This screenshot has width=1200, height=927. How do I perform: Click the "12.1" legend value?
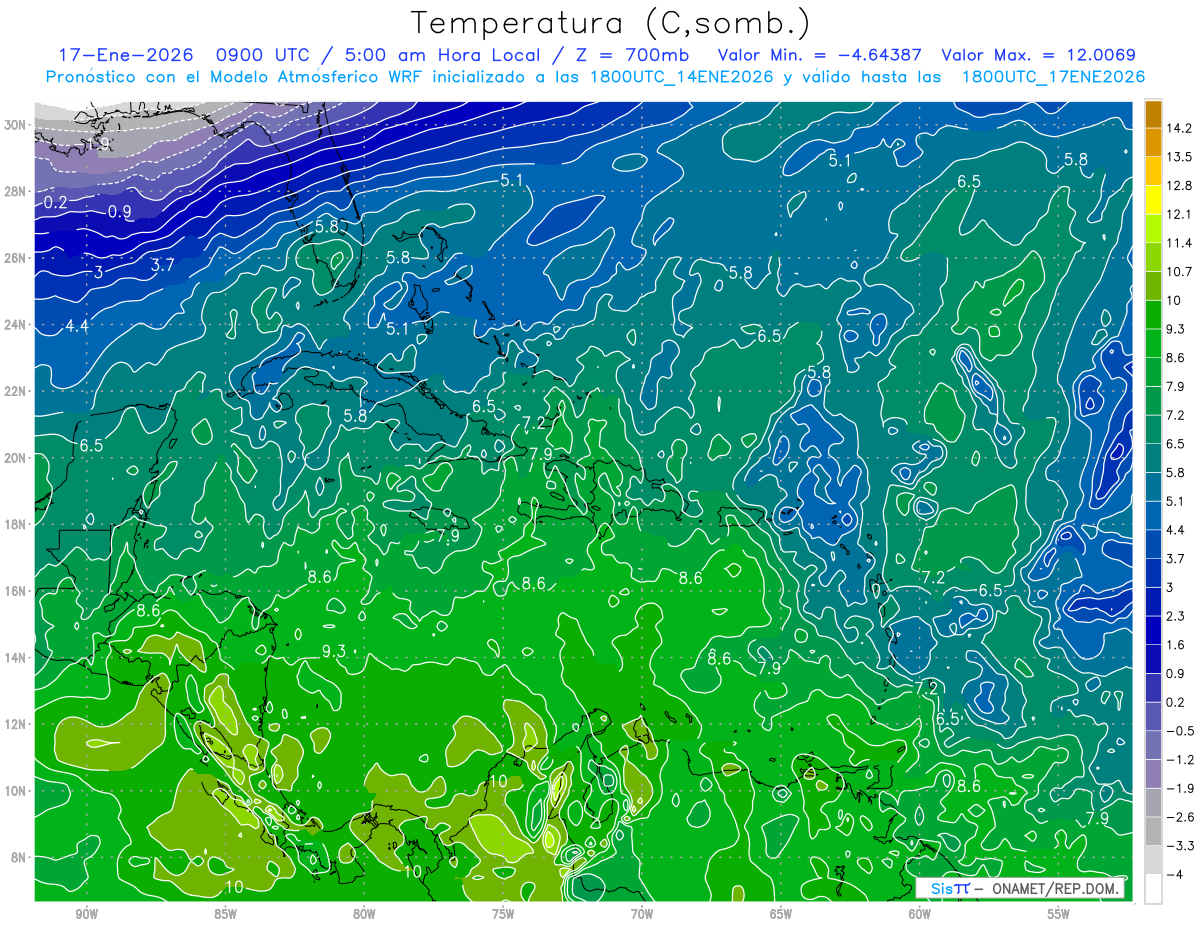pyautogui.click(x=1177, y=214)
